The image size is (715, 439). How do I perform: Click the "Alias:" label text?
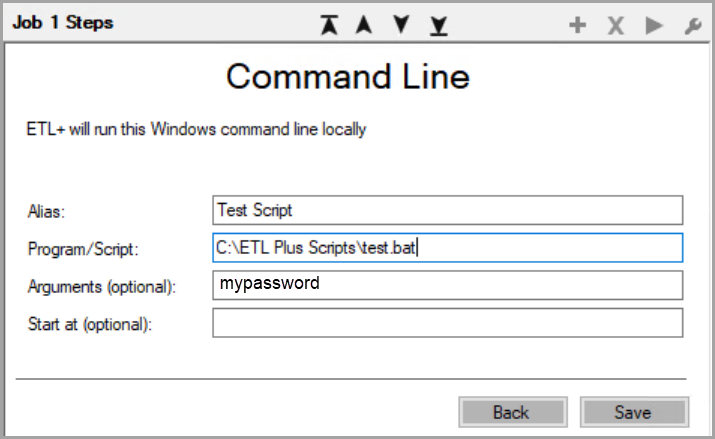(47, 211)
